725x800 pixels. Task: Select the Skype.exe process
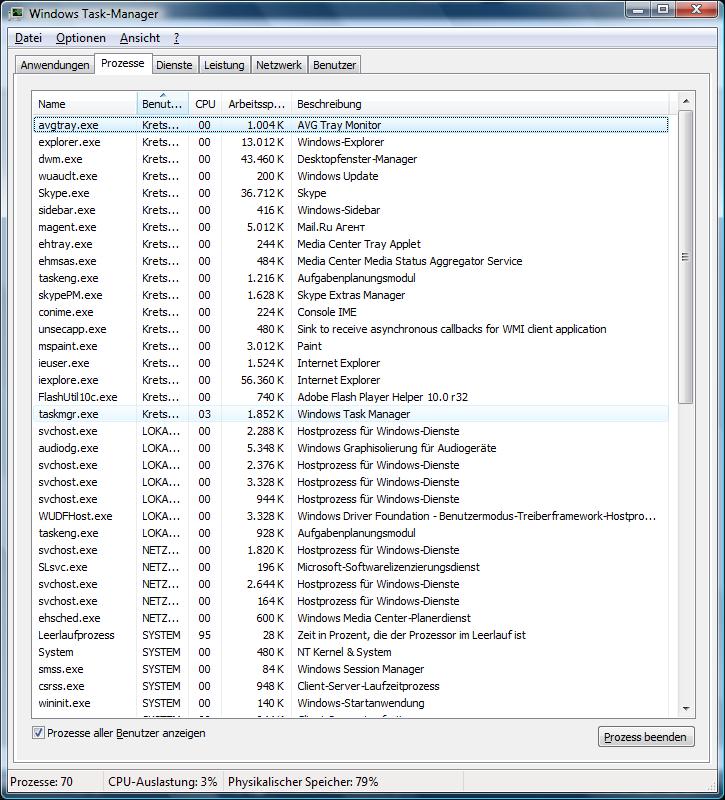tap(351, 193)
